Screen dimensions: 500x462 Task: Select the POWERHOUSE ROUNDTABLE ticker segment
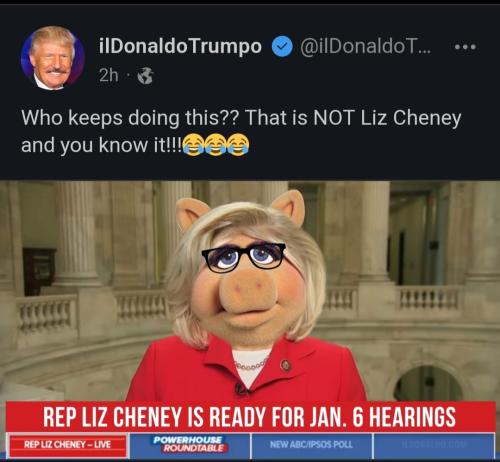(190, 445)
